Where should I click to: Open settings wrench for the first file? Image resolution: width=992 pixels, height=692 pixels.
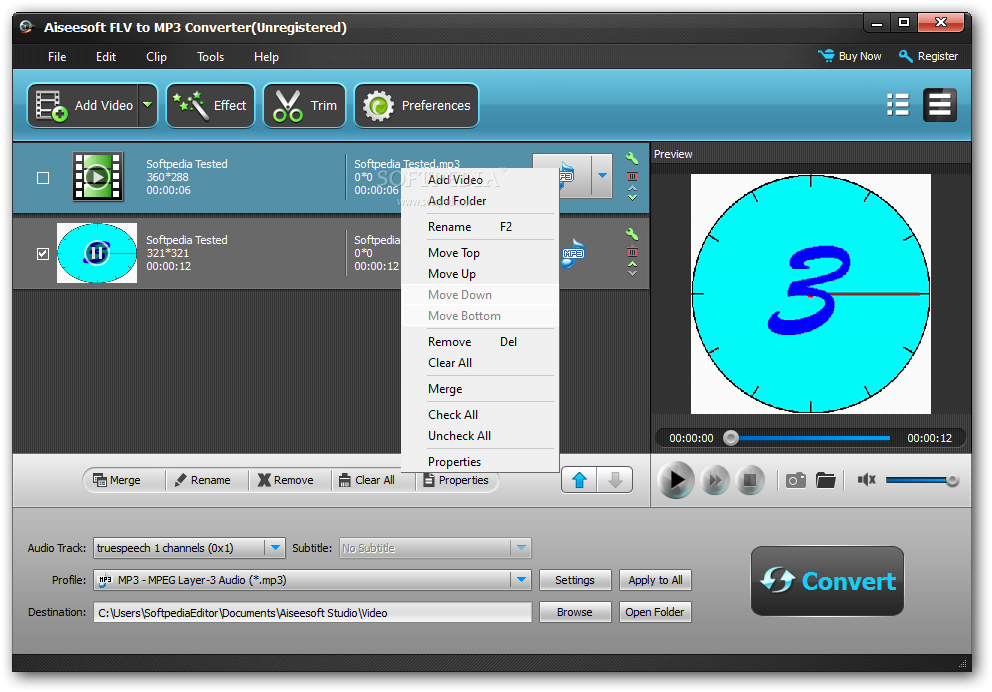[x=631, y=158]
